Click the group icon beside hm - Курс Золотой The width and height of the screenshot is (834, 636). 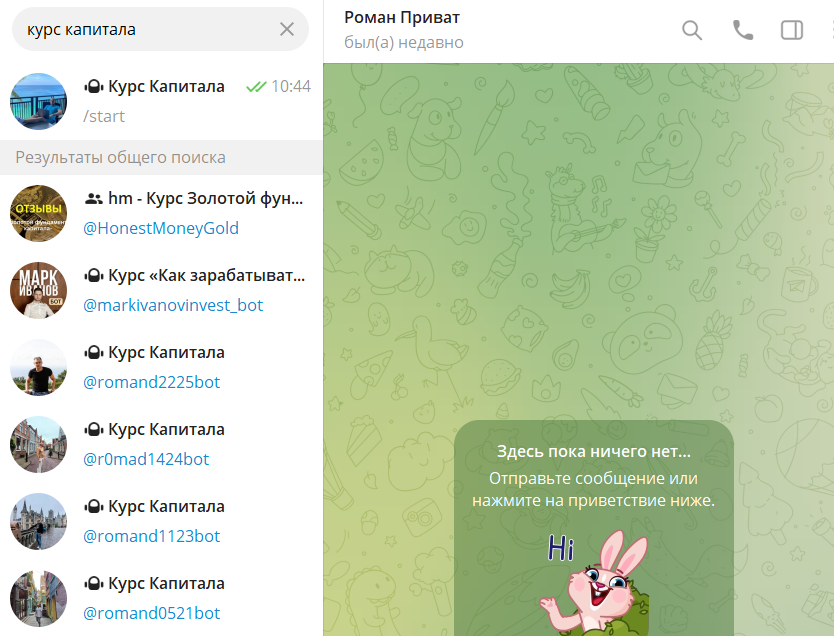tap(94, 199)
